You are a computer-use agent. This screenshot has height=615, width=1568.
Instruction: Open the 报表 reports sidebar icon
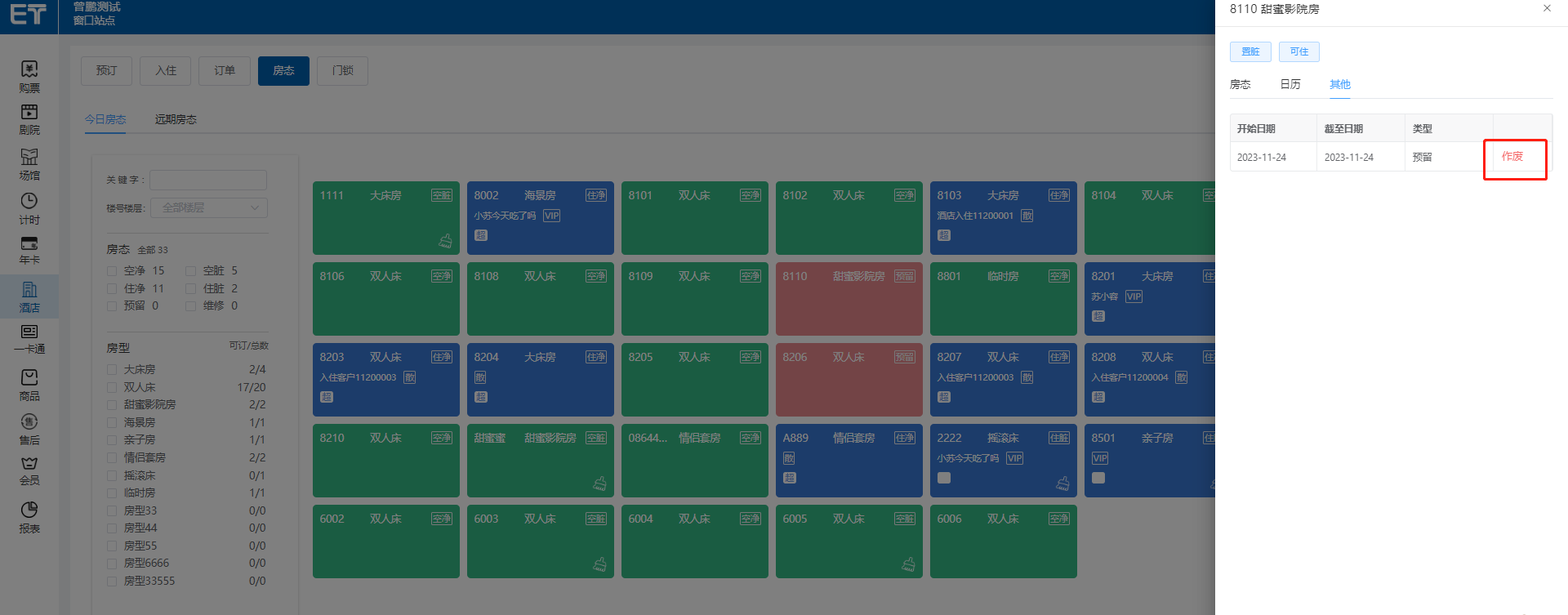click(x=29, y=518)
